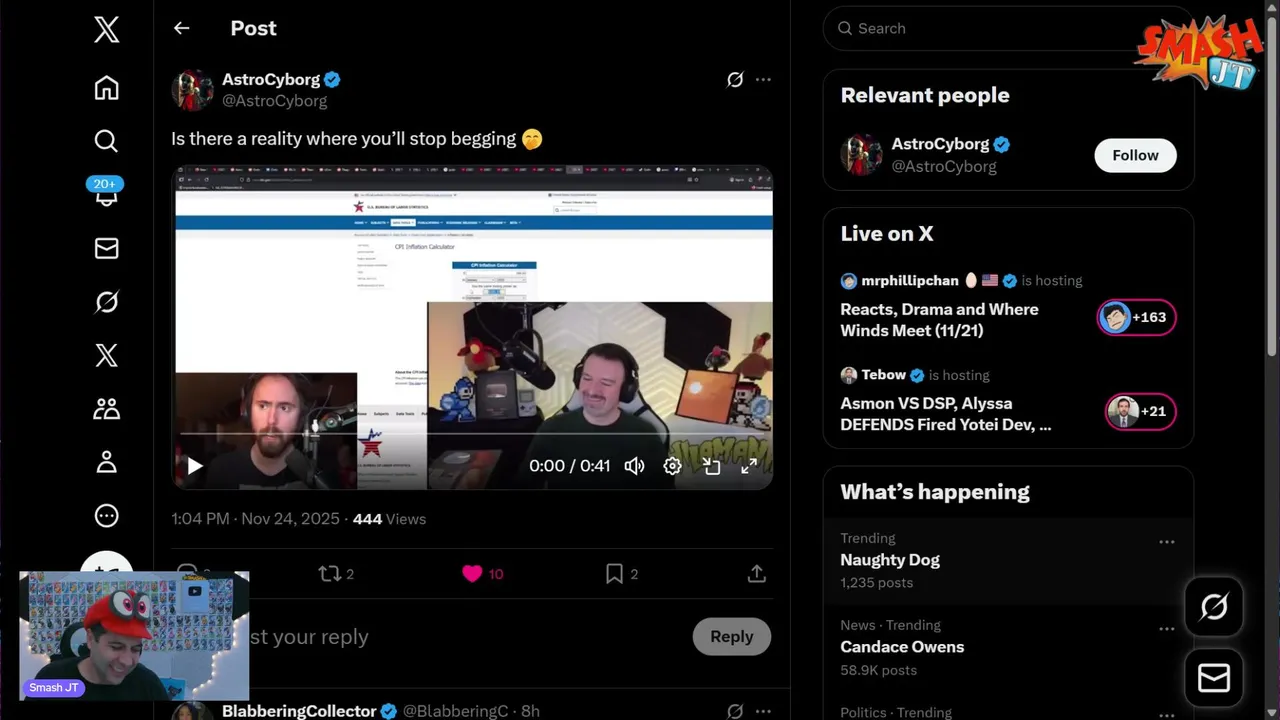Repost the post with 2 reposts
Image resolution: width=1280 pixels, height=720 pixels.
(336, 574)
